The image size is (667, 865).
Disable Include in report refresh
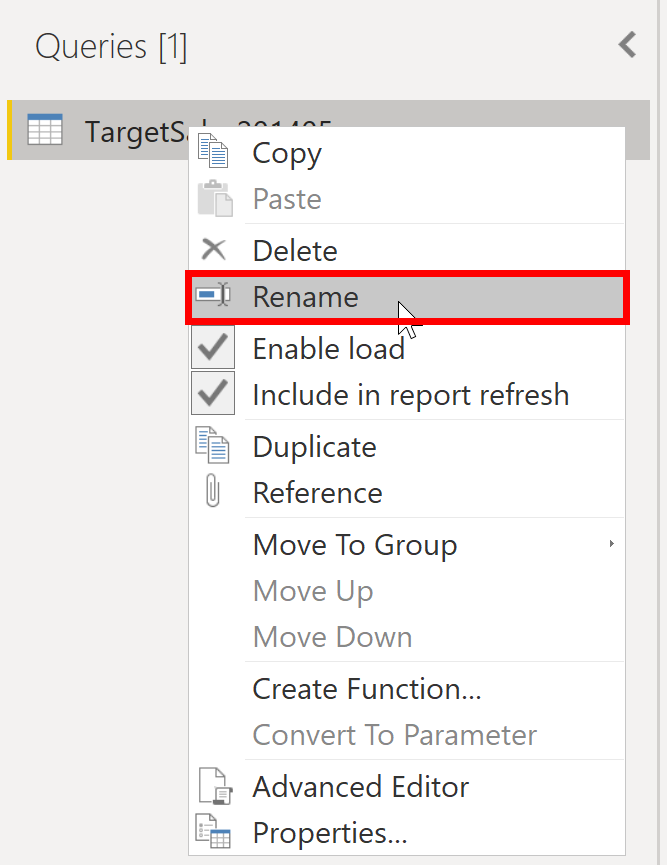[212, 394]
